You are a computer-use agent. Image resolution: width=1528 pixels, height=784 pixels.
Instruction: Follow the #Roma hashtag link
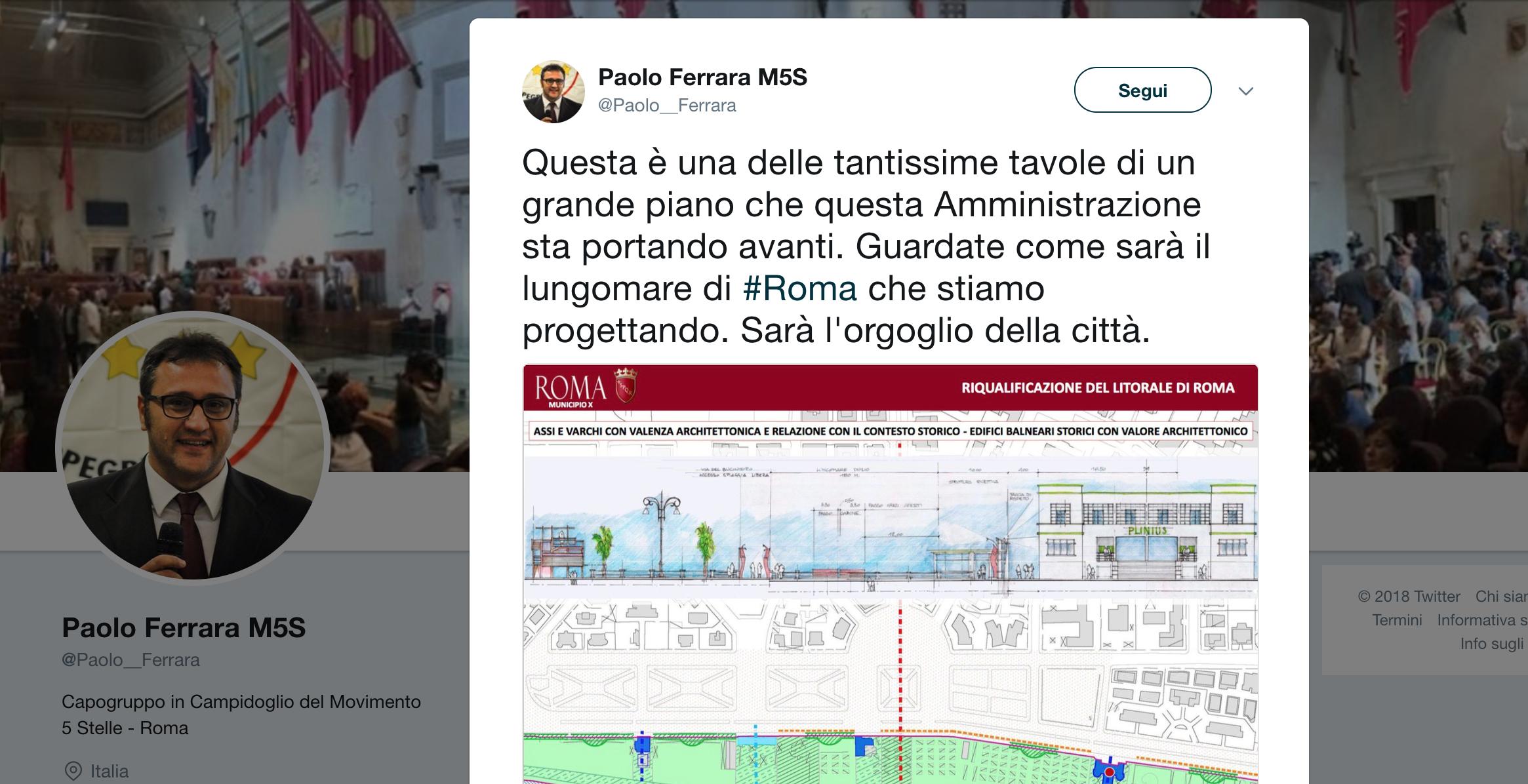pyautogui.click(x=799, y=288)
